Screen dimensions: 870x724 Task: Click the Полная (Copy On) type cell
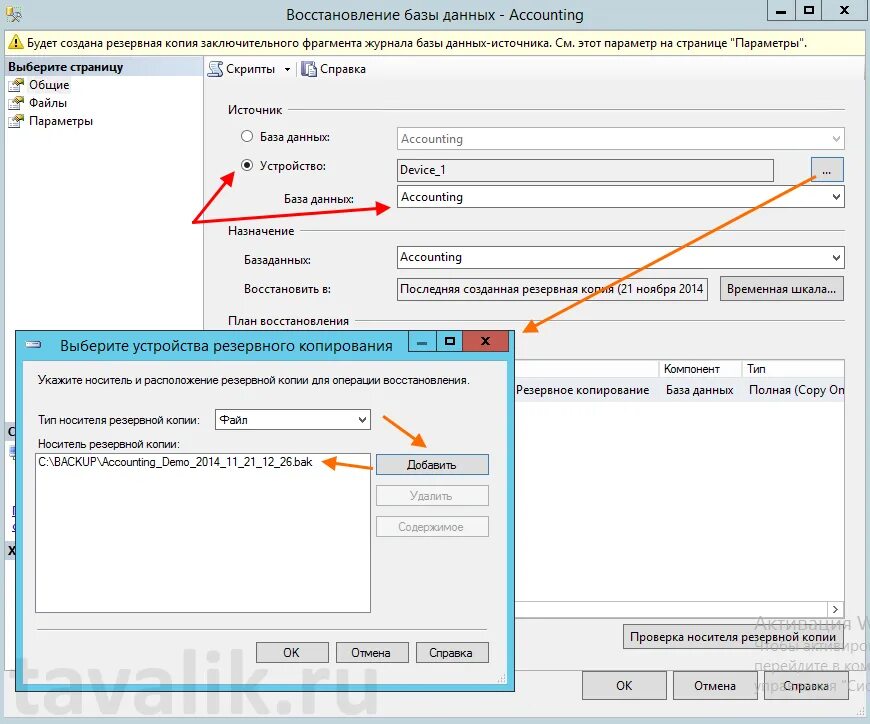pyautogui.click(x=796, y=390)
